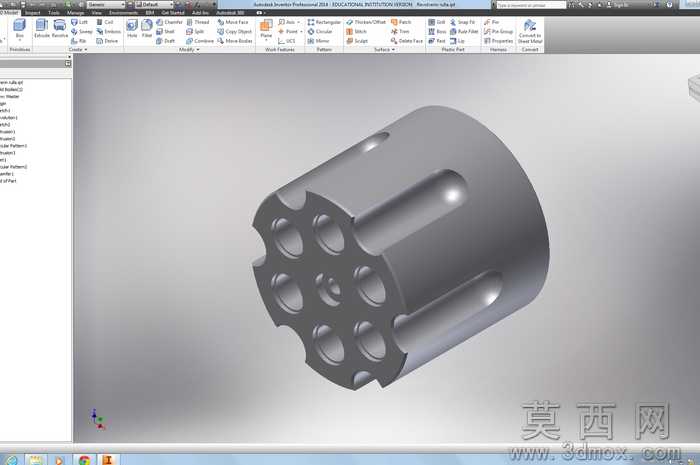
Task: Open the Point tool dropdown arrow
Action: coord(301,32)
